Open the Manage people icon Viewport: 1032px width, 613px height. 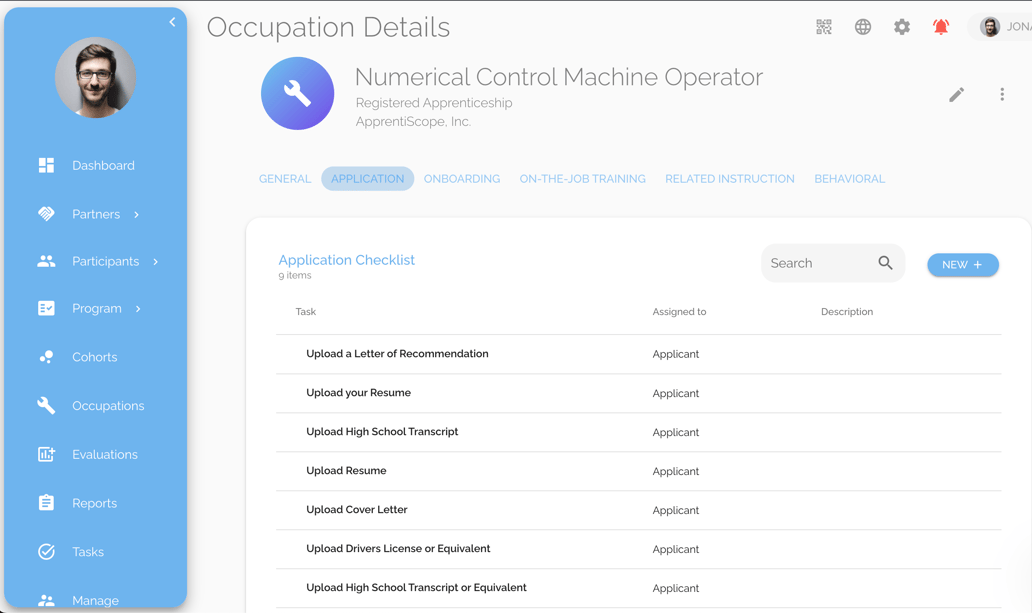click(46, 598)
